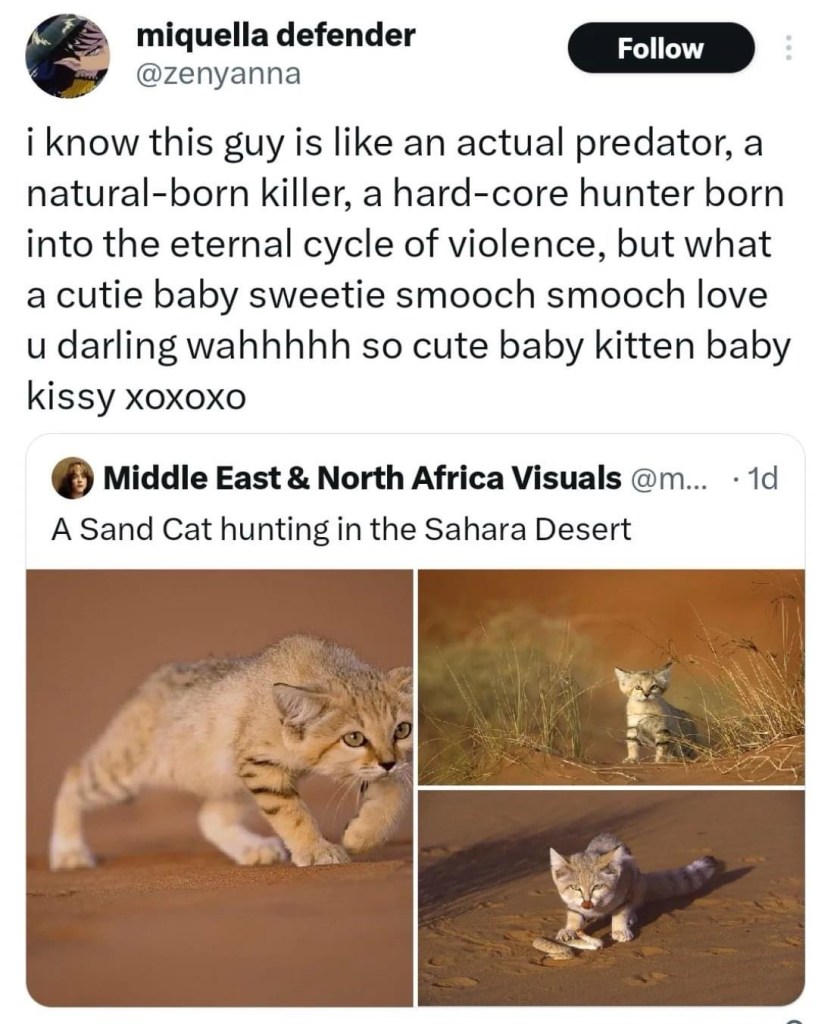
Task: Open the large left sand cat photo
Action: click(x=219, y=787)
